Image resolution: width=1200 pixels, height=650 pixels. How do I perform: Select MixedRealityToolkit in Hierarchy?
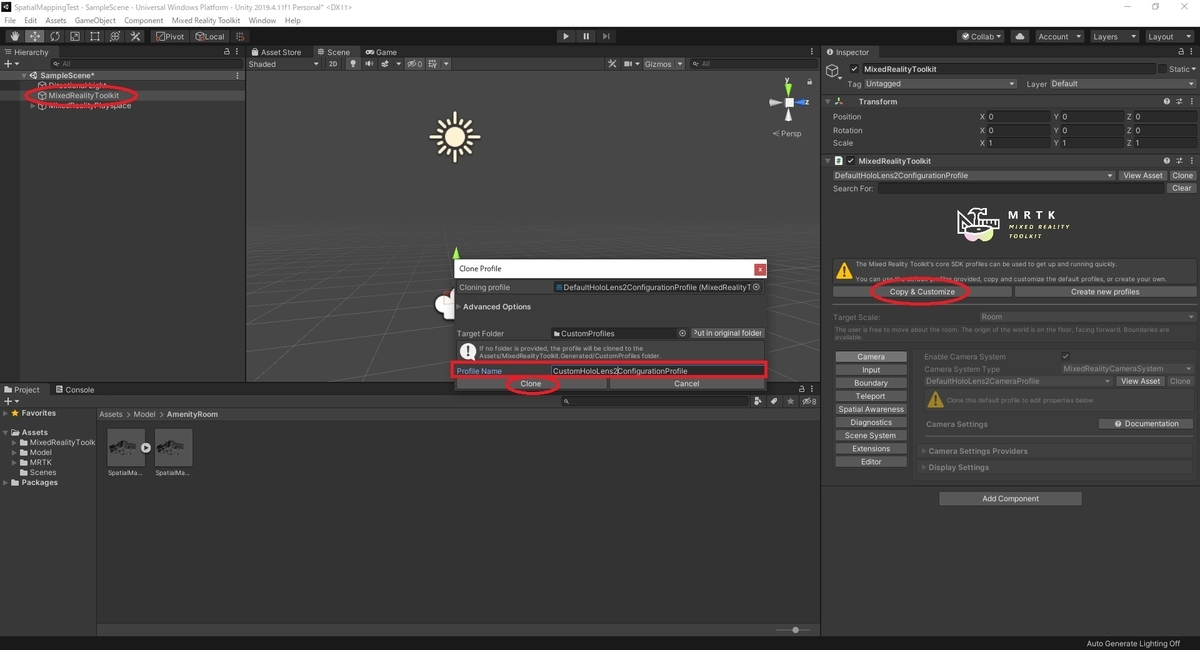click(83, 95)
